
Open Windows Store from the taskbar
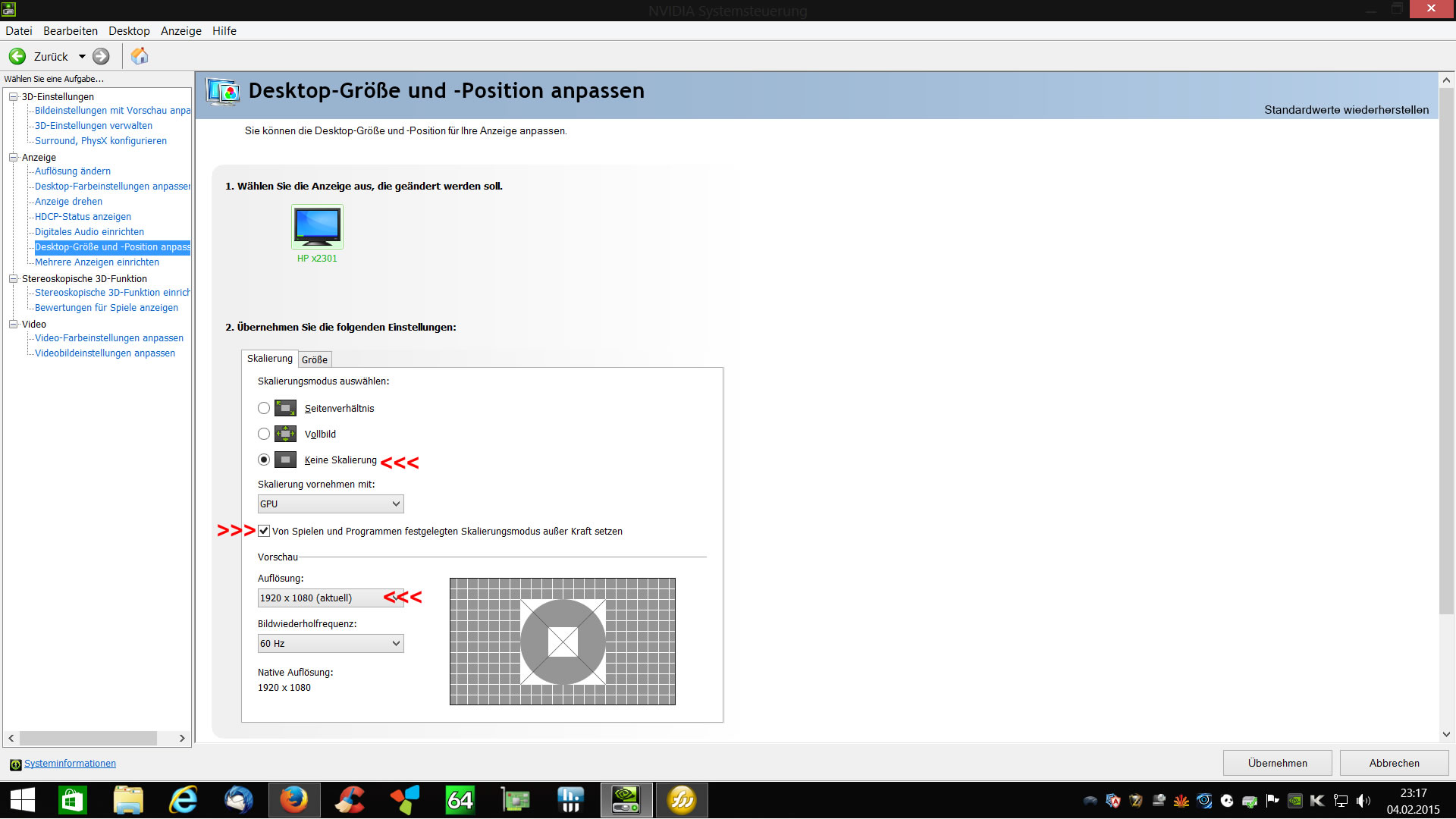73,800
